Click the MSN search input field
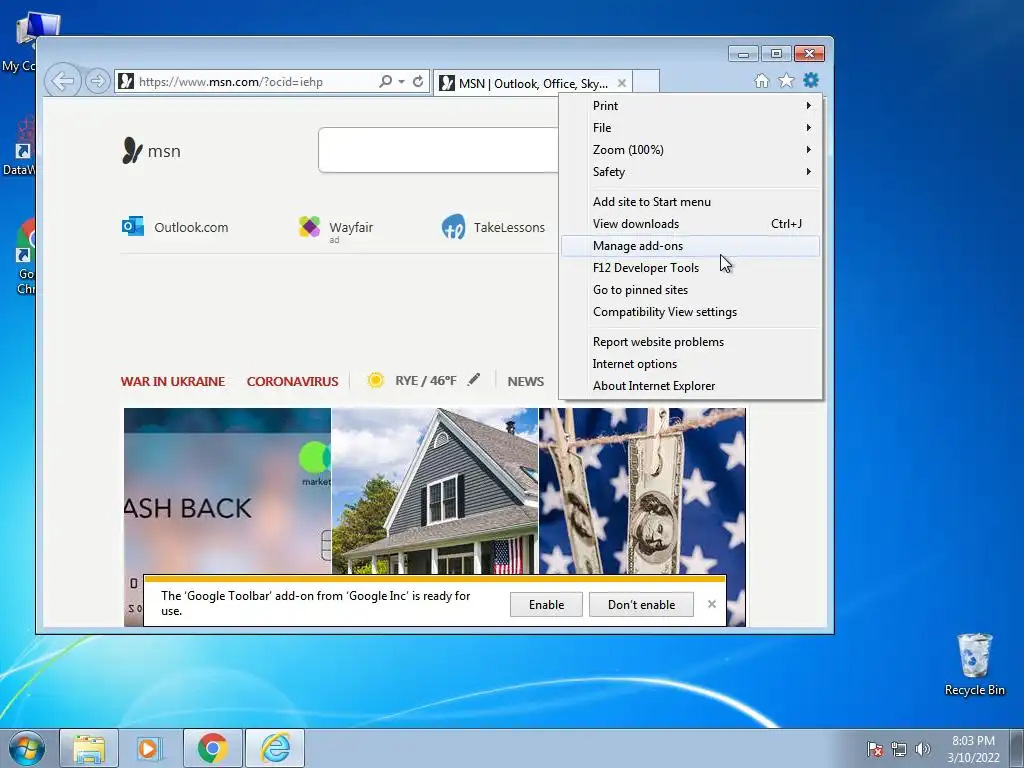 [x=438, y=150]
